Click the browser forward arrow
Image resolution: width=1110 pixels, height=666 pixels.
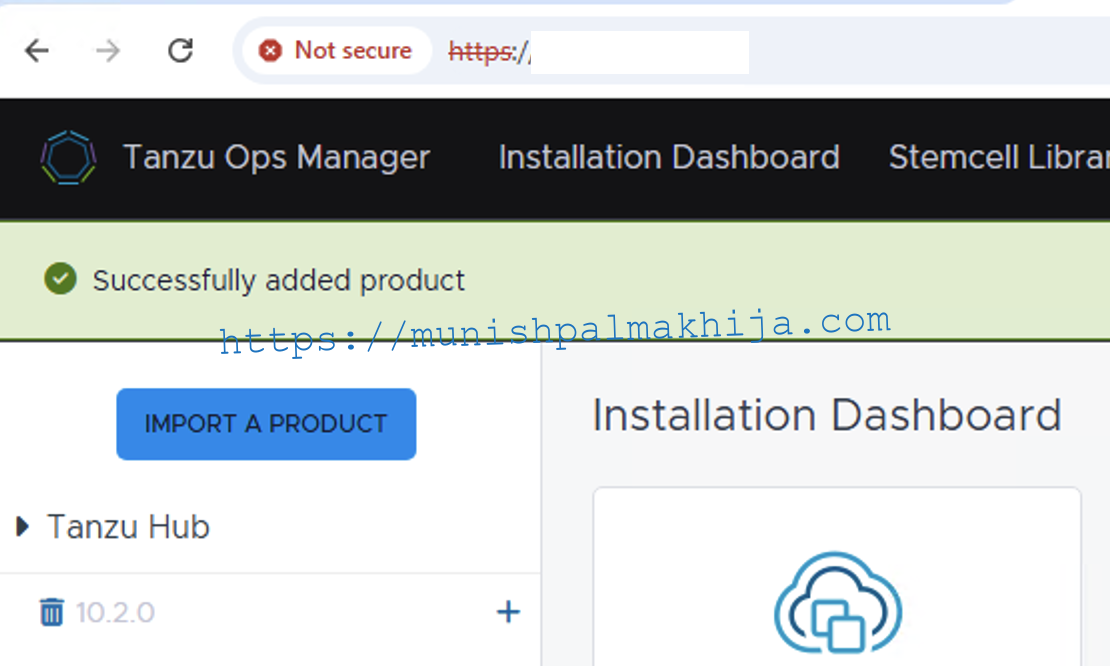point(108,51)
